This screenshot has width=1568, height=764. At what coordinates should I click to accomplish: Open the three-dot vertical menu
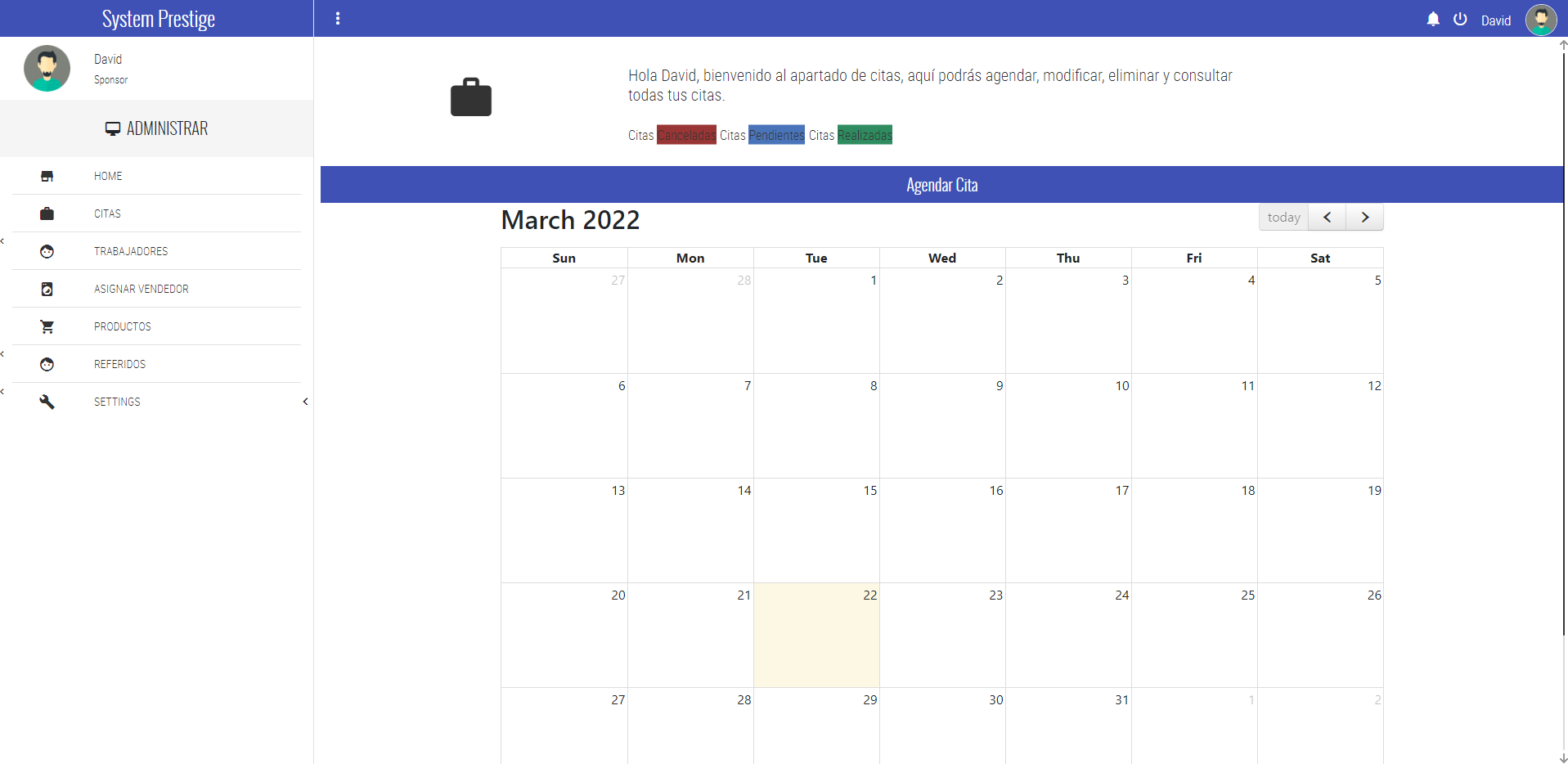tap(338, 19)
